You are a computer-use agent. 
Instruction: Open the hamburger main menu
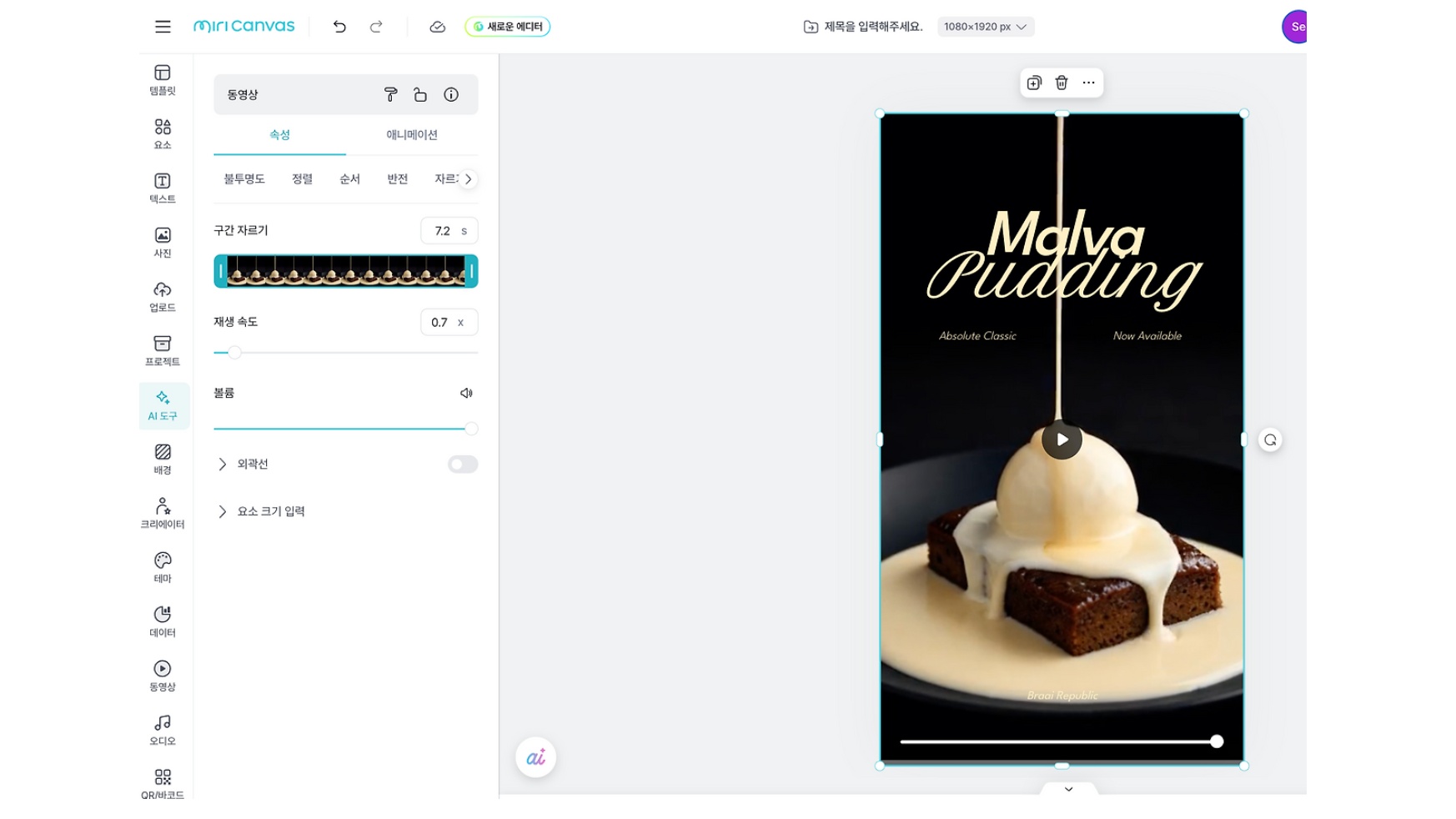pos(163,27)
